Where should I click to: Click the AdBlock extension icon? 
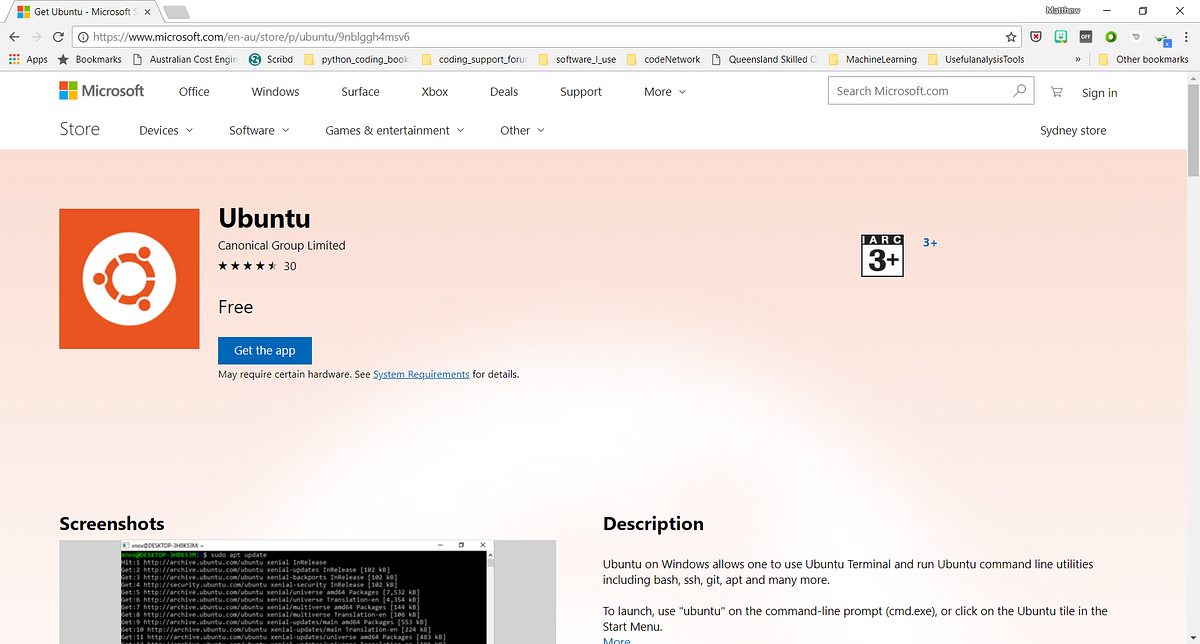(x=1035, y=35)
